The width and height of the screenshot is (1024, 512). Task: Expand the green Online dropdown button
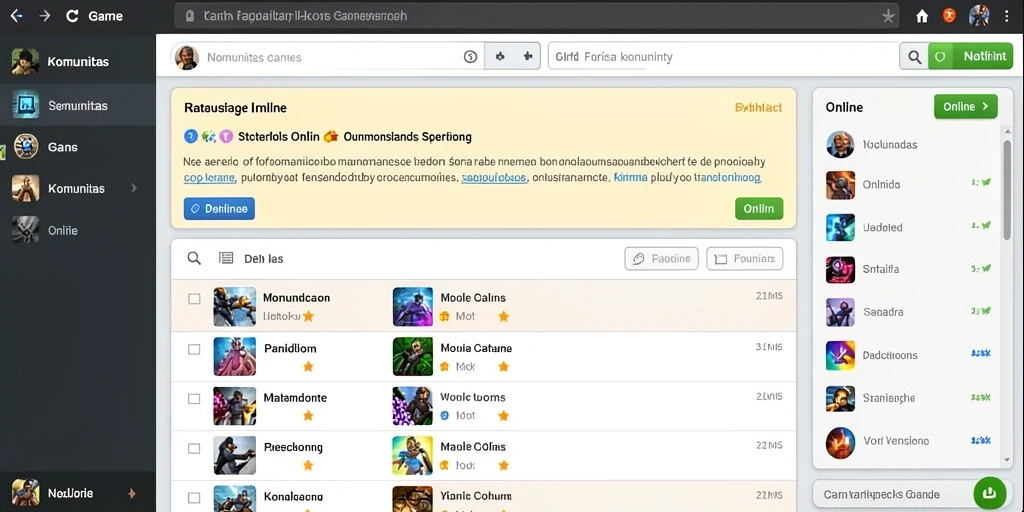pyautogui.click(x=965, y=106)
